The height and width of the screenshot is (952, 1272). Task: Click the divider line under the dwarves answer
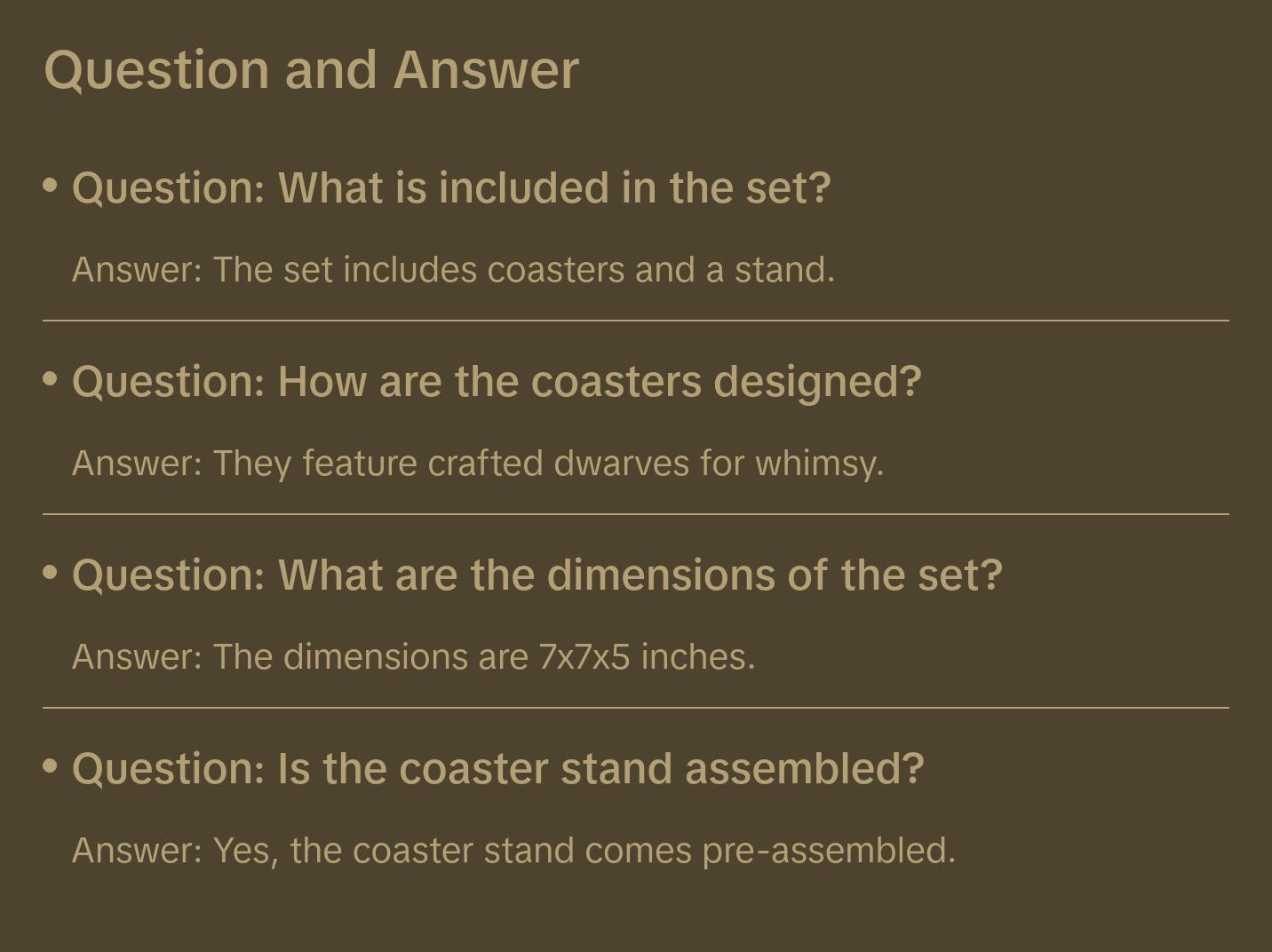636,514
